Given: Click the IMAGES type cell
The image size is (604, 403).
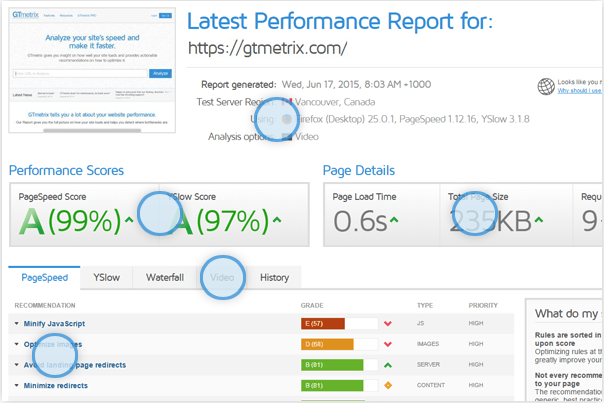Looking at the screenshot, I should [x=428, y=344].
